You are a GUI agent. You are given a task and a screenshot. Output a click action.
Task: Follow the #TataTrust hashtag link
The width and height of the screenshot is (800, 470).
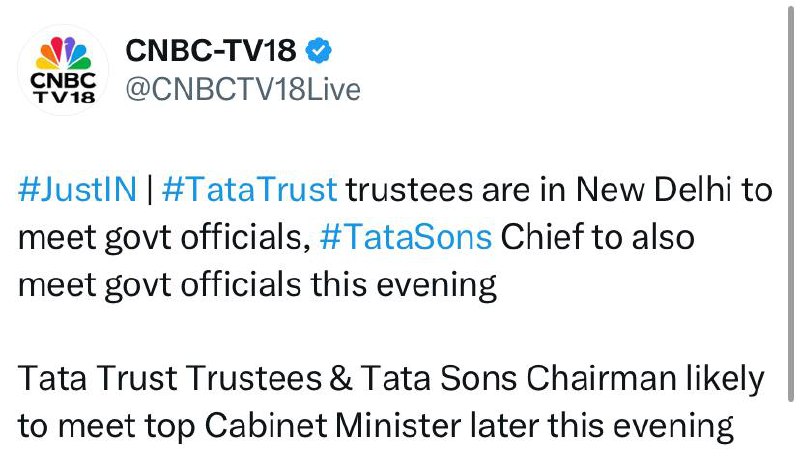pos(249,191)
